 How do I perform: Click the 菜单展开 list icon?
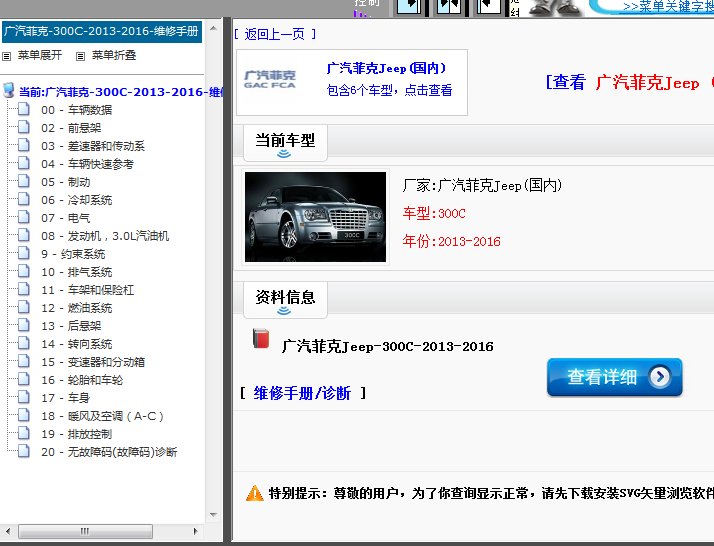pos(6,56)
